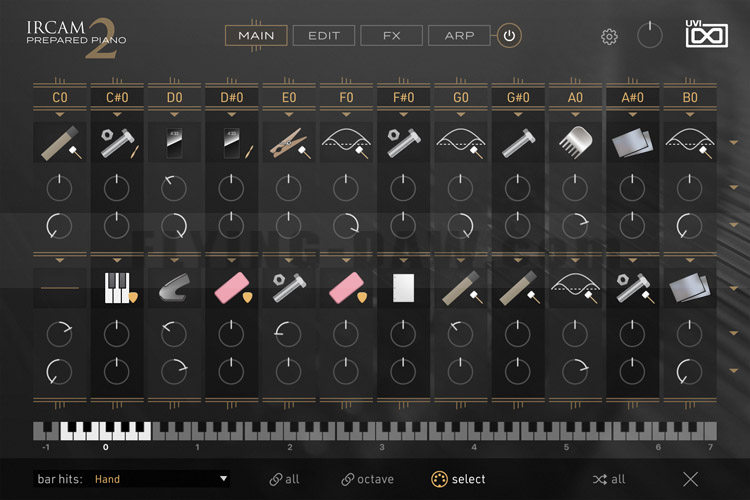Screen dimensions: 750x500
Task: Select the mallet stick in G0's lower row
Action: pos(461,288)
